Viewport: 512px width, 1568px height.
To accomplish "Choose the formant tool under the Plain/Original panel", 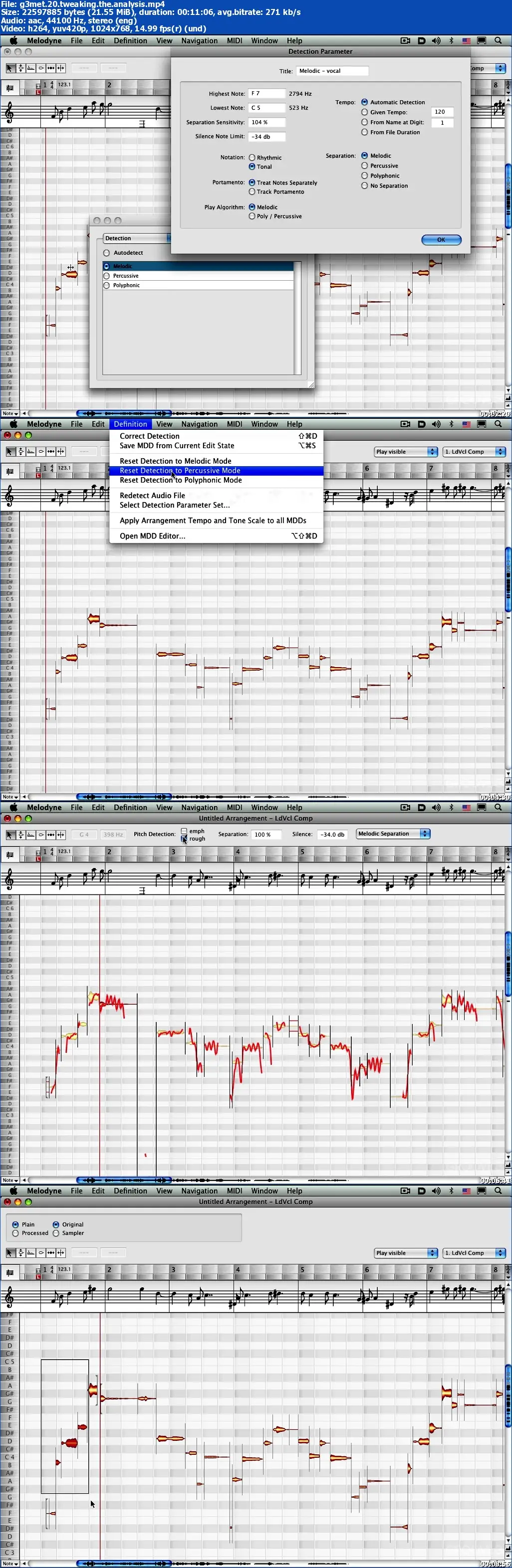I will pos(30,1253).
